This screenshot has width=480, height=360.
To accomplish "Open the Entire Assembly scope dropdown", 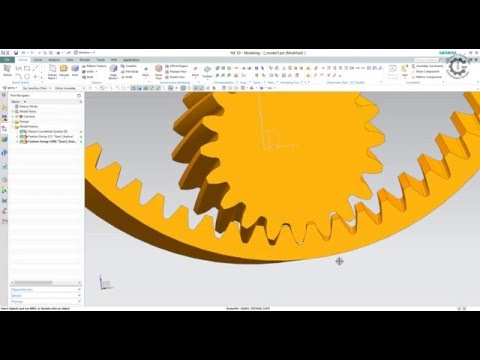I will point(70,88).
